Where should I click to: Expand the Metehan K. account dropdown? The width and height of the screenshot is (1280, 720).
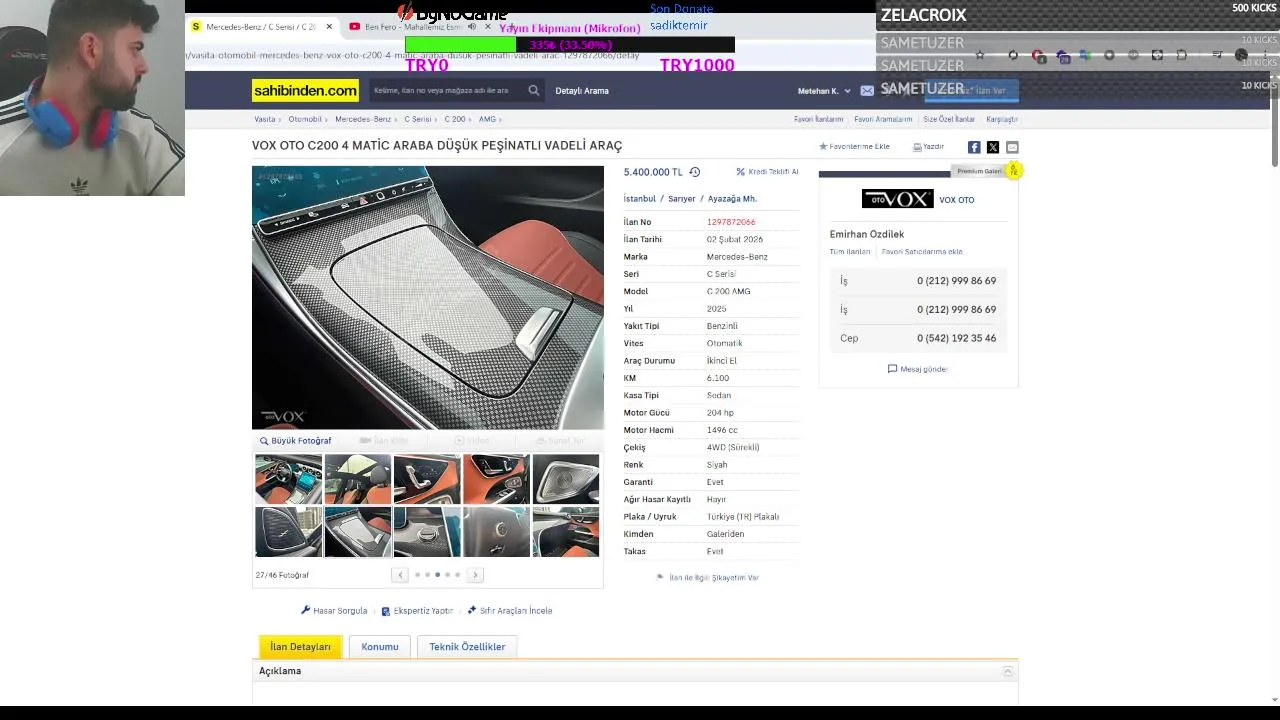point(824,91)
